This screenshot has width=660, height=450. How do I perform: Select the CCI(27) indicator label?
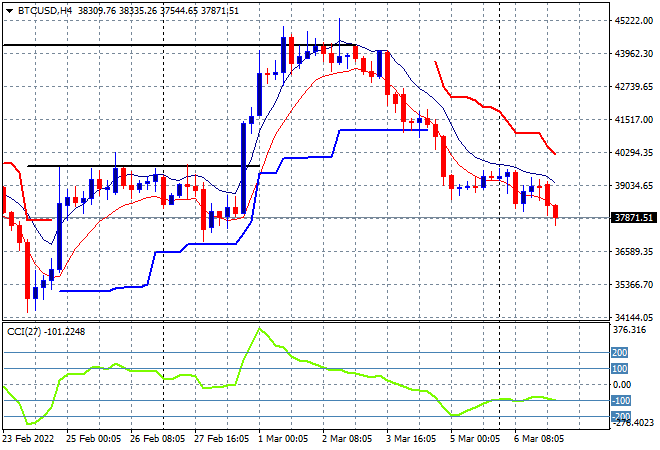(24, 332)
